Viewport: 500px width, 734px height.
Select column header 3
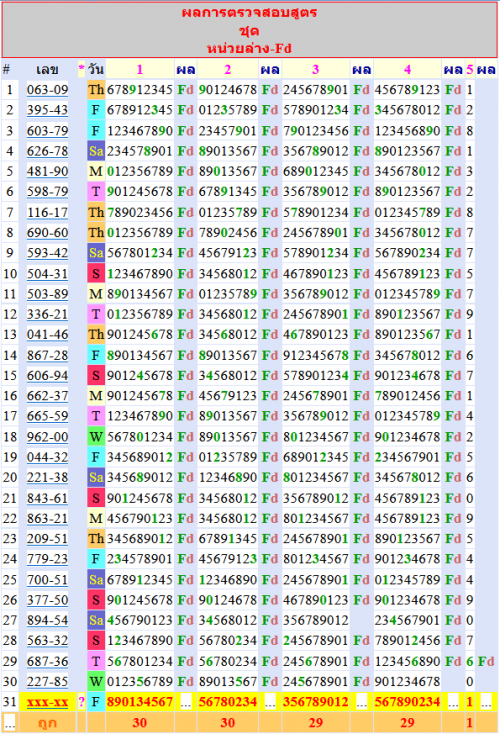[x=316, y=69]
